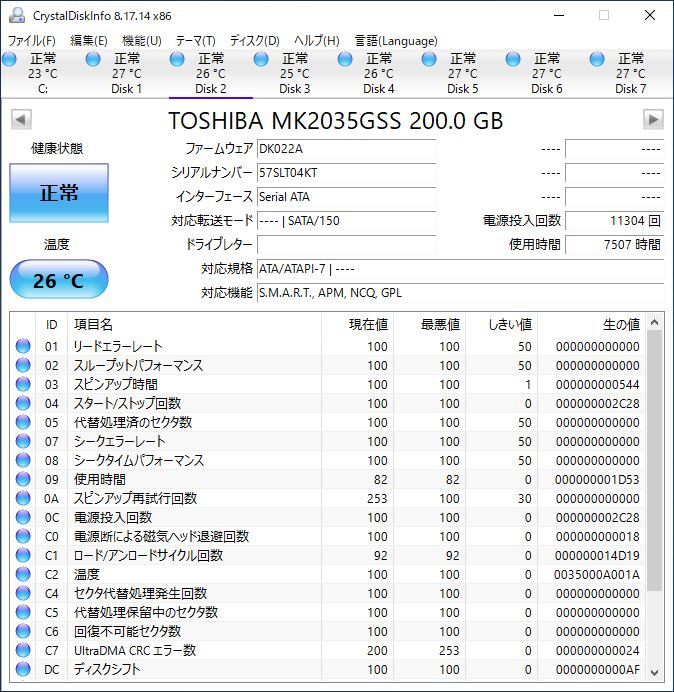Click the power-on count value 11304 回

click(614, 221)
